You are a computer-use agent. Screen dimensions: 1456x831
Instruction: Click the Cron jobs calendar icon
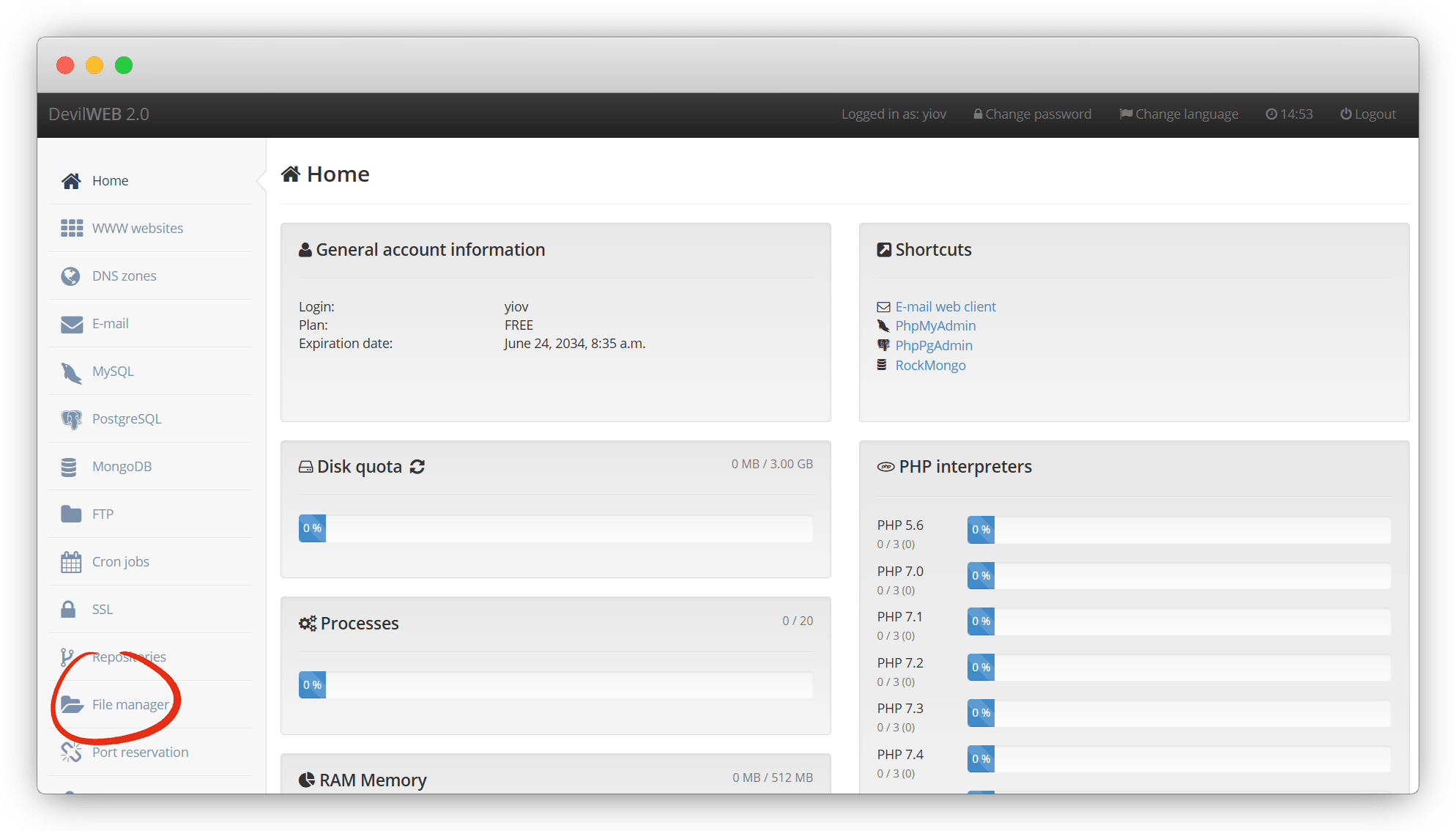(x=71, y=562)
